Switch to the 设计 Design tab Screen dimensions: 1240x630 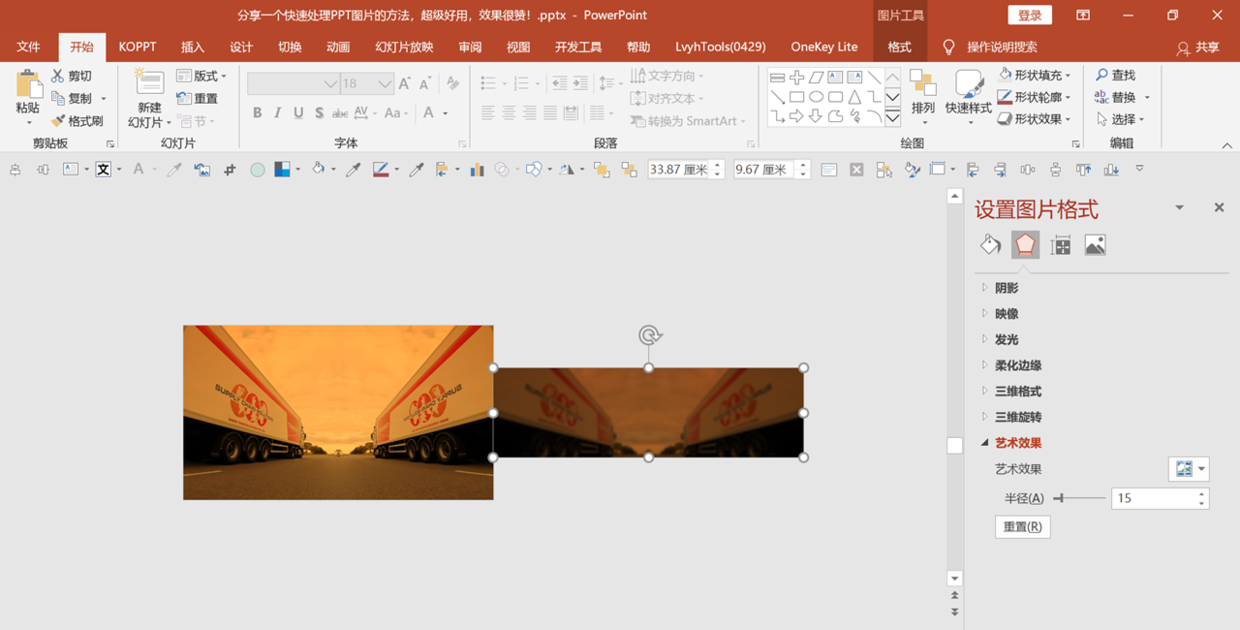241,47
